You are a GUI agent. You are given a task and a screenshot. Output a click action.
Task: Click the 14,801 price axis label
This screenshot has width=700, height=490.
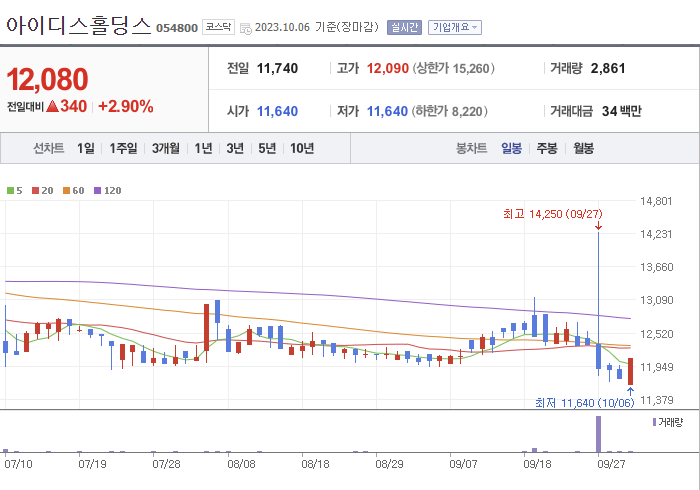[x=656, y=201]
